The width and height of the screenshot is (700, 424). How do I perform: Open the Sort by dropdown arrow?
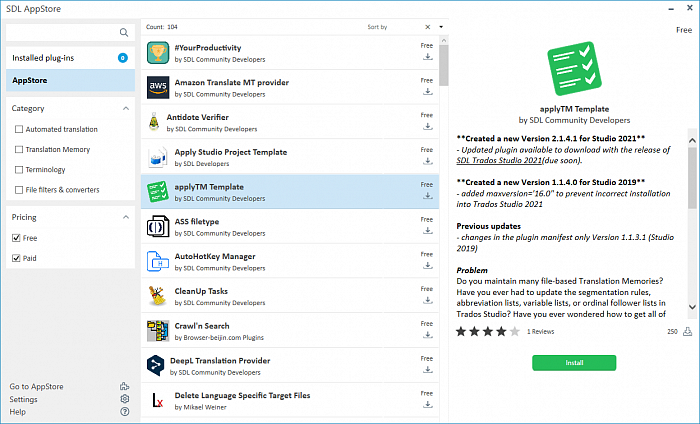click(441, 27)
